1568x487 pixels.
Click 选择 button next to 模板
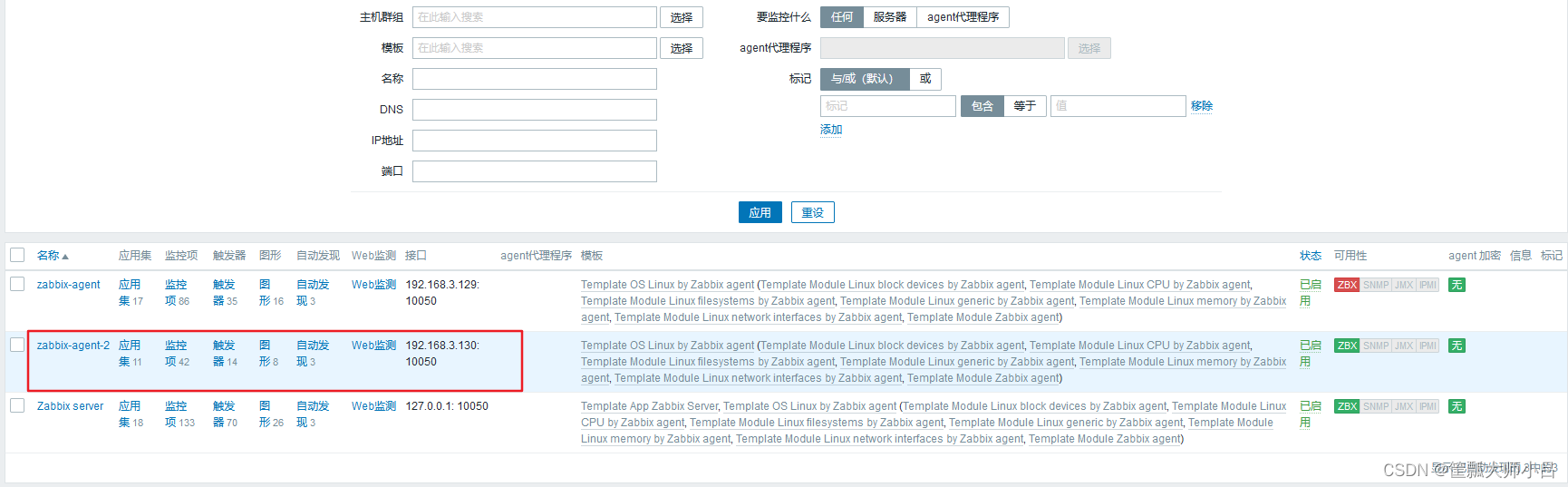coord(682,48)
